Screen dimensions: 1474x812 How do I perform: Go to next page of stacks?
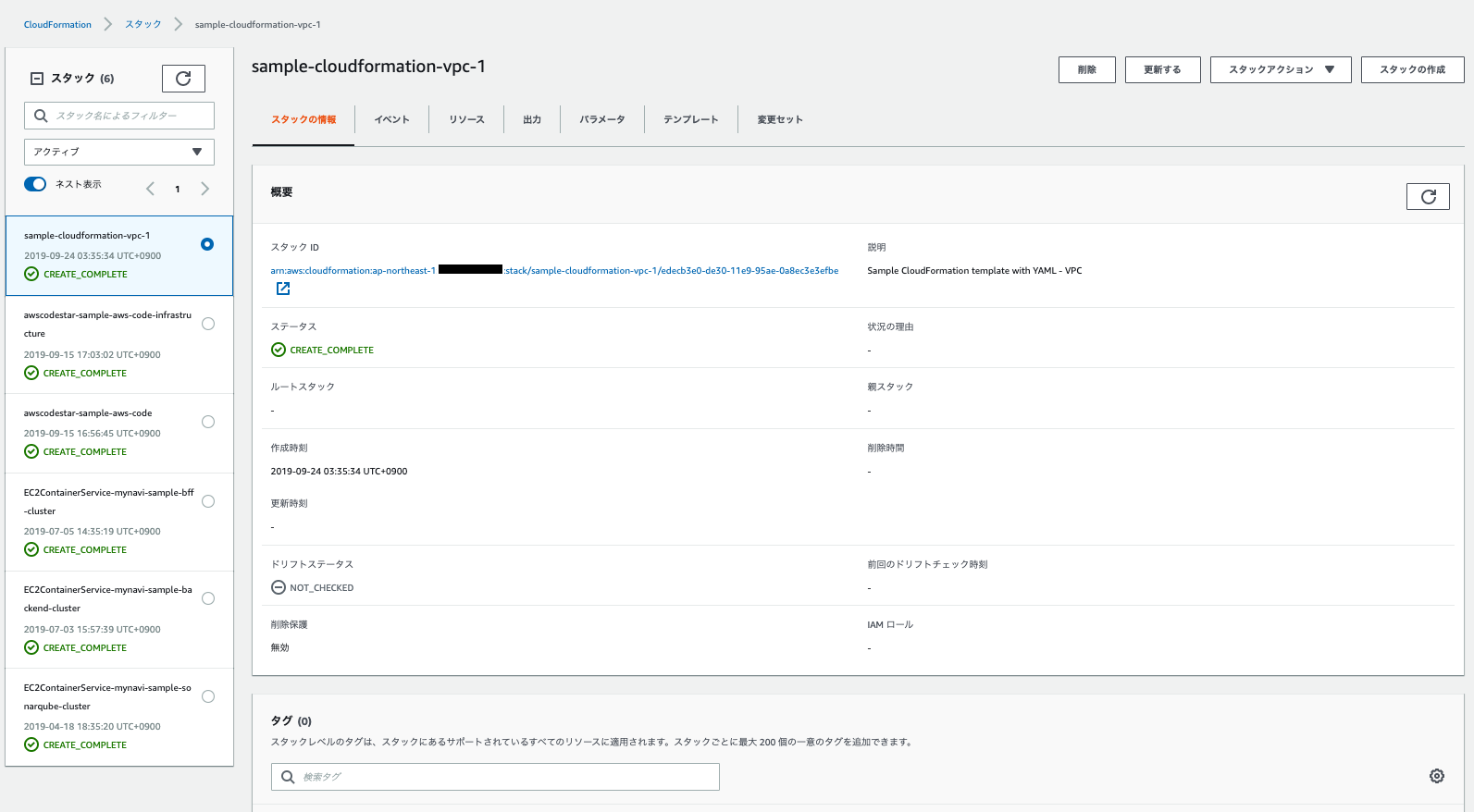pos(205,189)
